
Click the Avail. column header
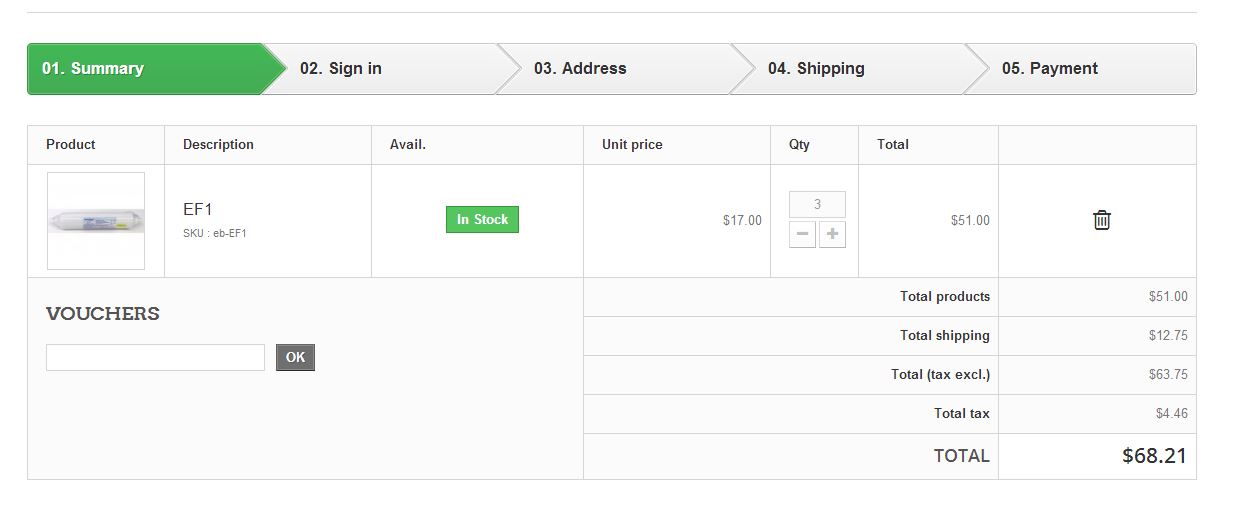point(408,145)
